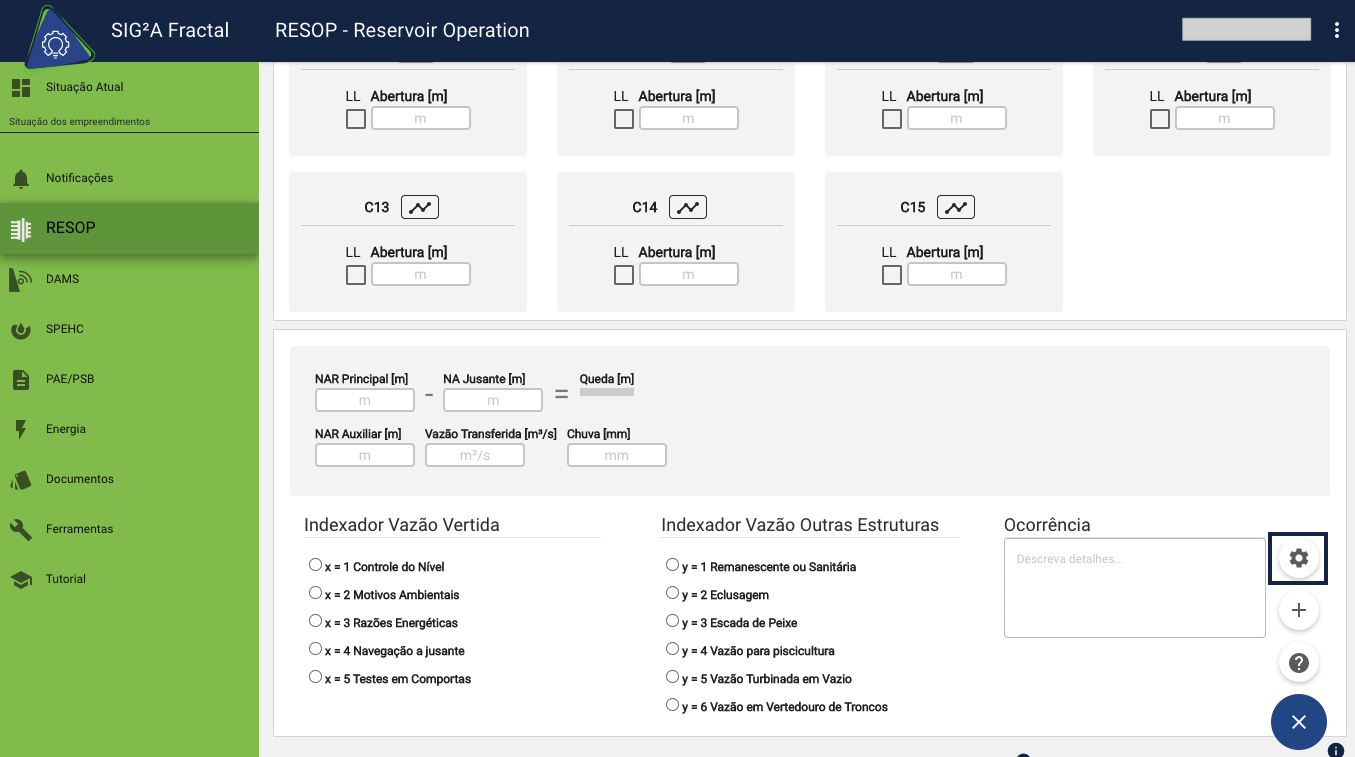1355x757 pixels.
Task: Check the LL checkbox for gate C15
Action: [891, 274]
